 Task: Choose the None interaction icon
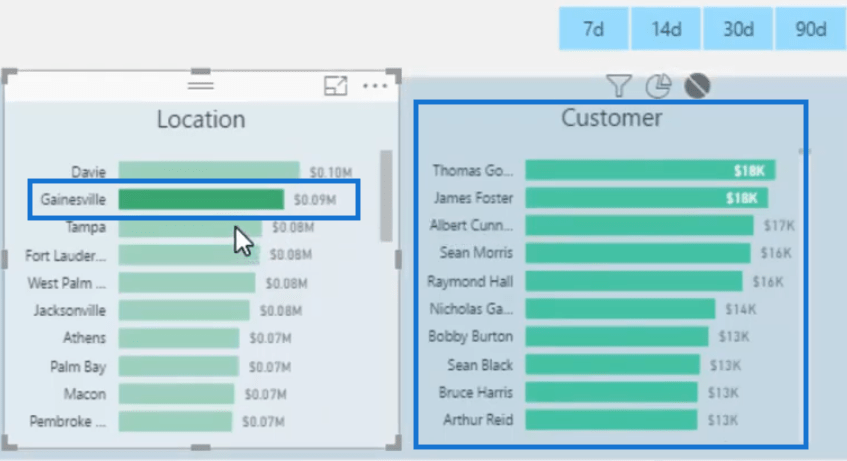pyautogui.click(x=697, y=87)
